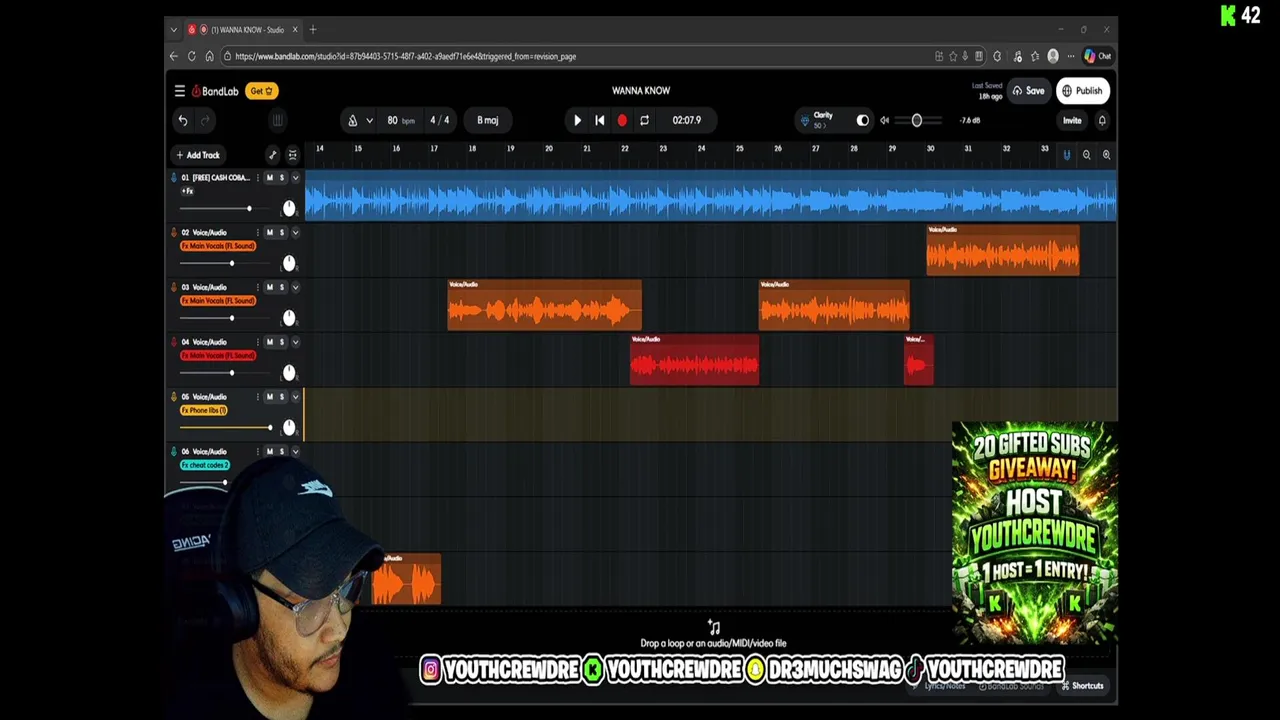Image resolution: width=1280 pixels, height=720 pixels.
Task: Click the metronome icon
Action: click(x=352, y=120)
